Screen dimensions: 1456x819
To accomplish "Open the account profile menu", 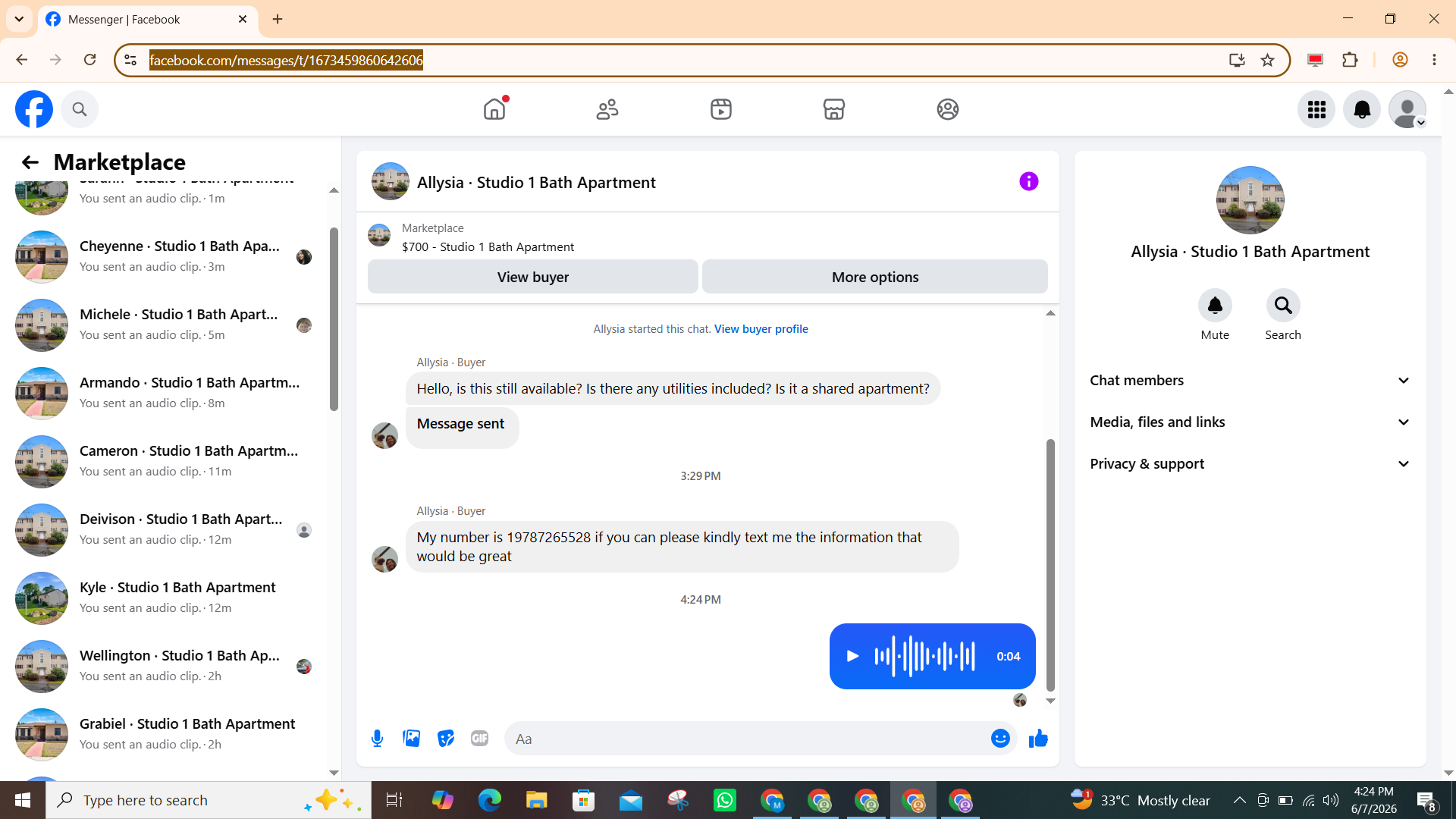I will click(x=1407, y=109).
